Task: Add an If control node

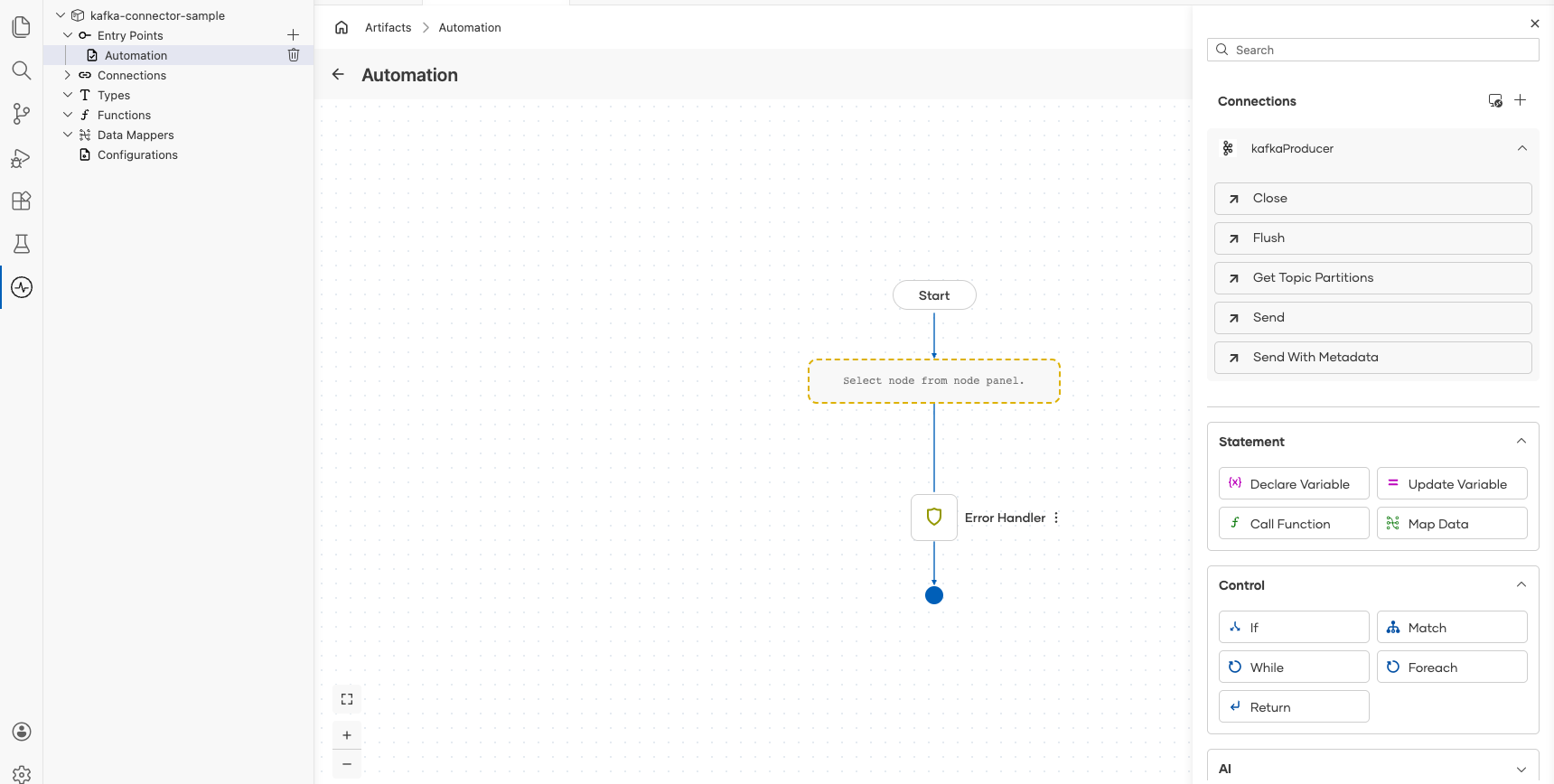Action: click(1294, 627)
